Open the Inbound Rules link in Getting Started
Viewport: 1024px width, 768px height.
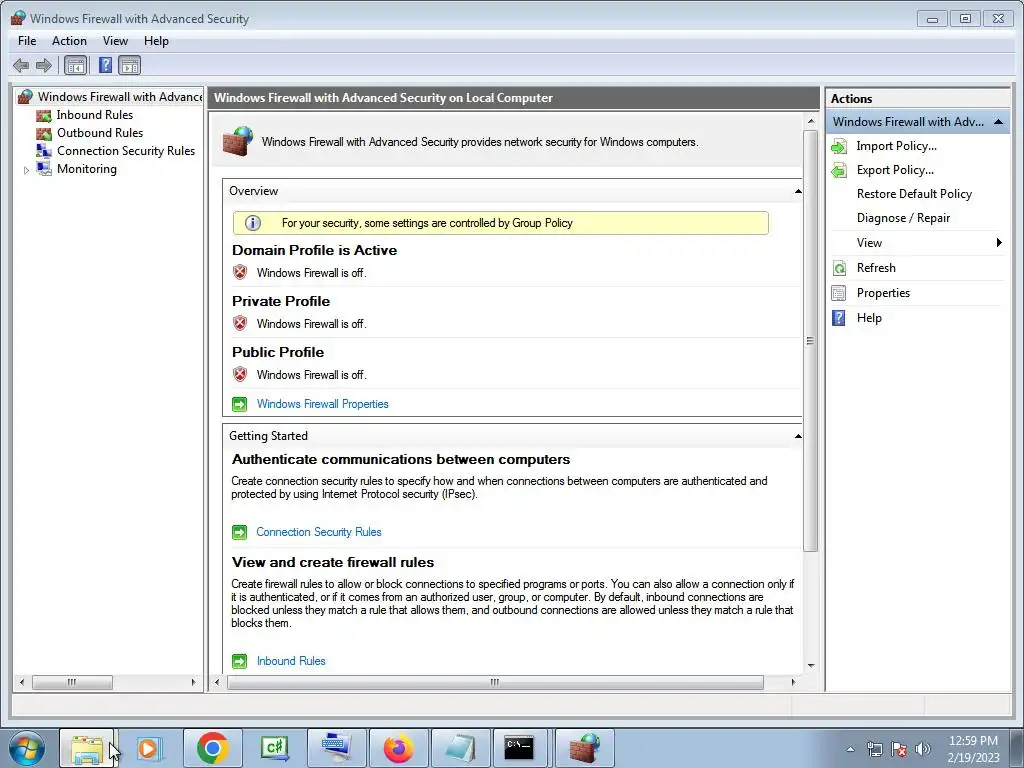coord(291,661)
